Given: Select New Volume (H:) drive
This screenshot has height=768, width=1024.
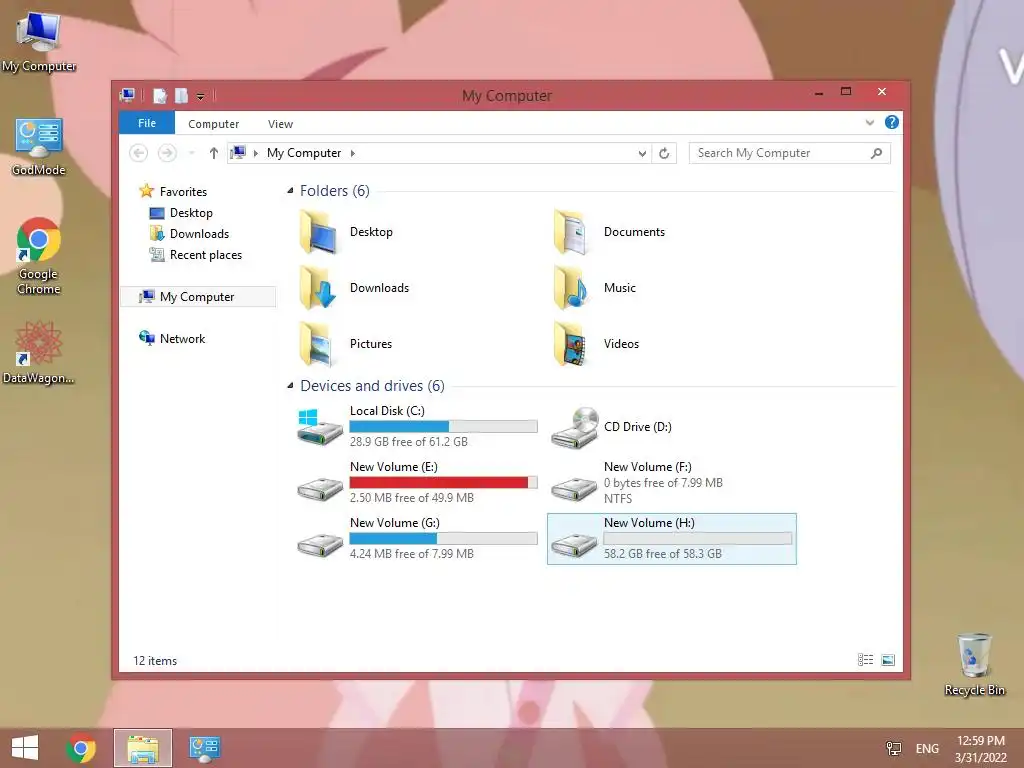Looking at the screenshot, I should pos(671,539).
